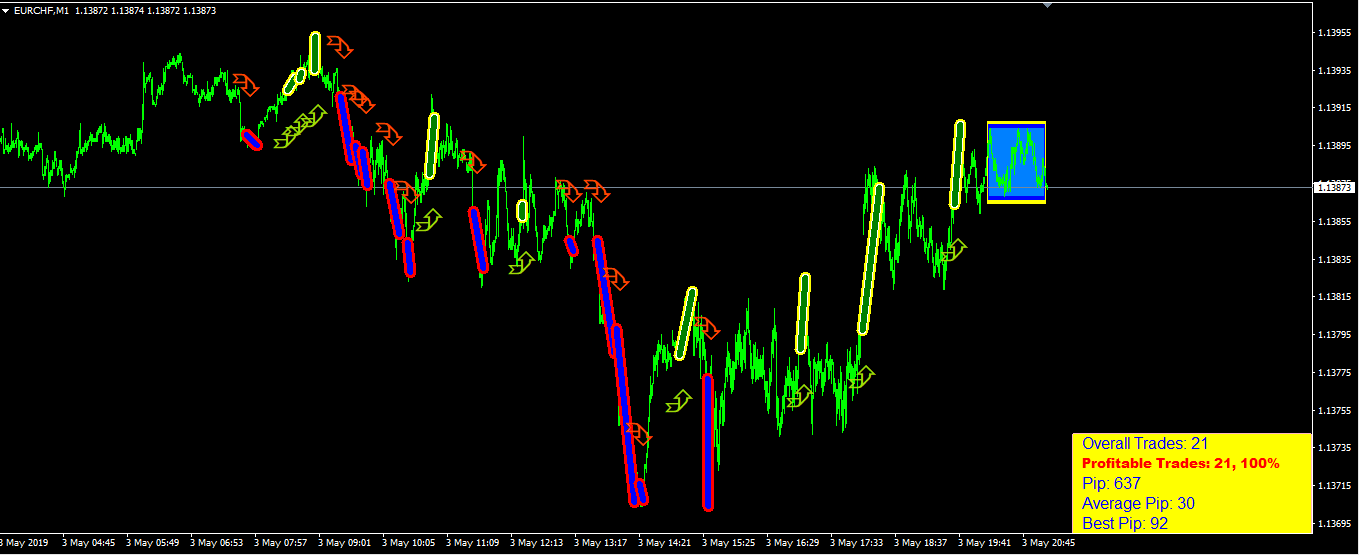
Task: Click the 1.13815 price axis label
Action: pos(1334,297)
